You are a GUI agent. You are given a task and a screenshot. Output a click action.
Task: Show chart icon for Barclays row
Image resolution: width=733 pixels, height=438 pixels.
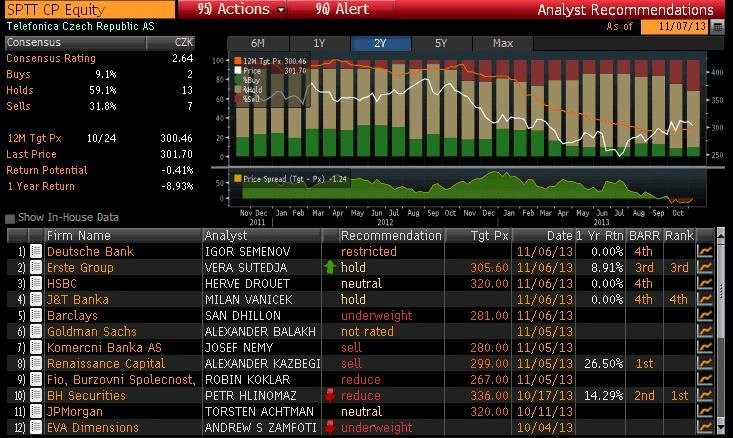click(704, 316)
